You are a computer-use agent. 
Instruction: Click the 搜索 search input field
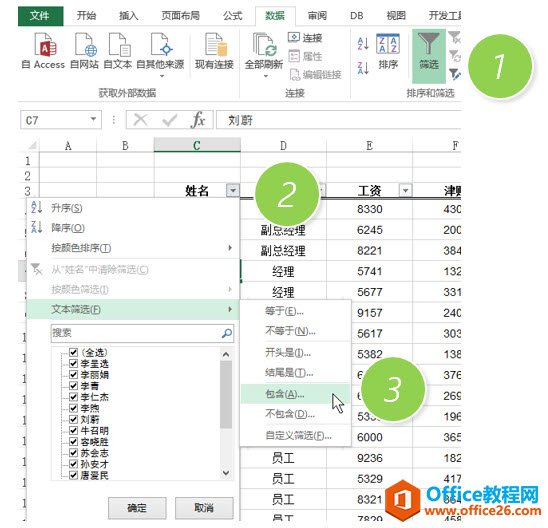[136, 333]
